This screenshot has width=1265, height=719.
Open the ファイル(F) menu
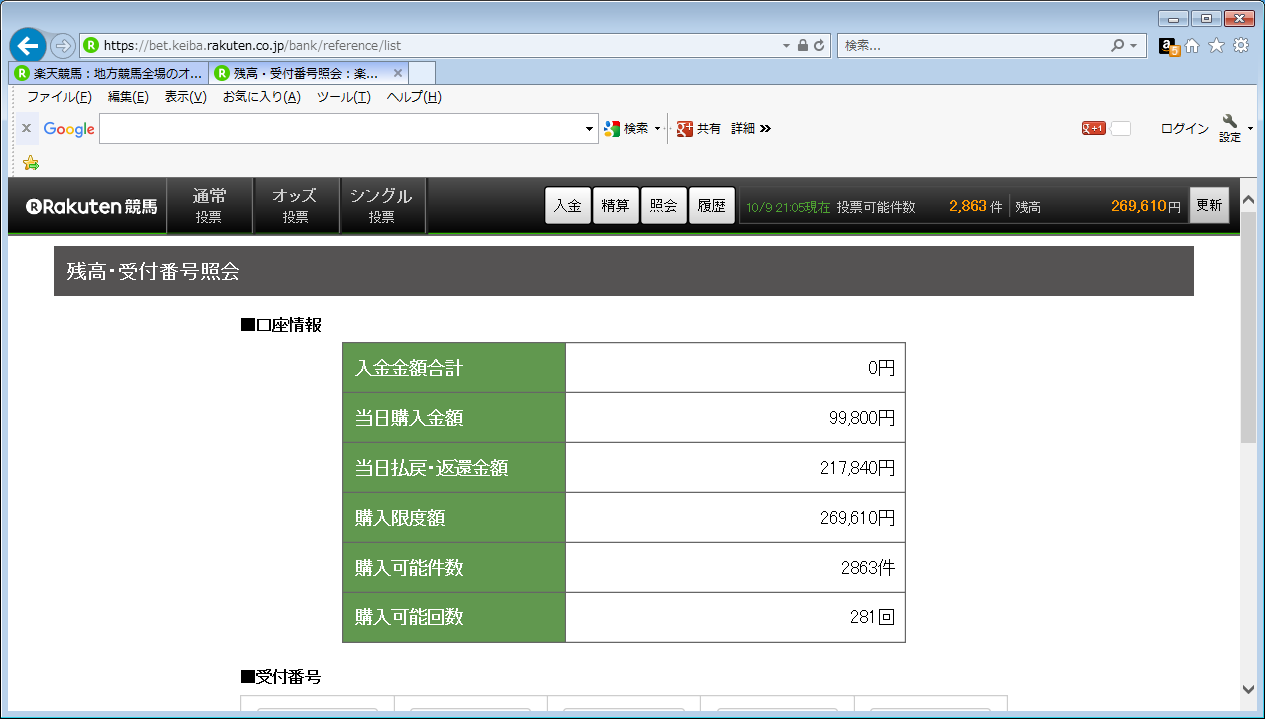tap(59, 97)
